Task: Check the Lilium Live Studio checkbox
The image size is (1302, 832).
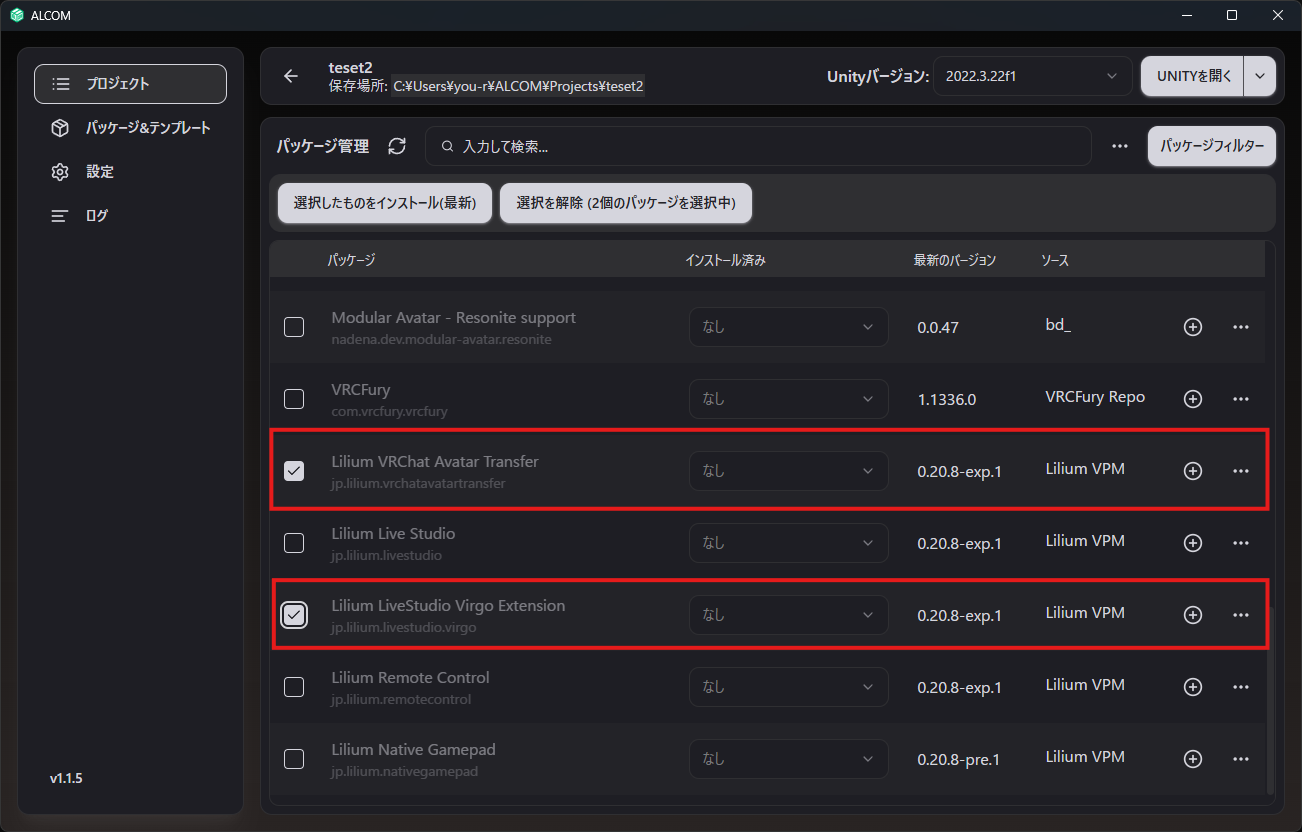Action: [x=294, y=543]
